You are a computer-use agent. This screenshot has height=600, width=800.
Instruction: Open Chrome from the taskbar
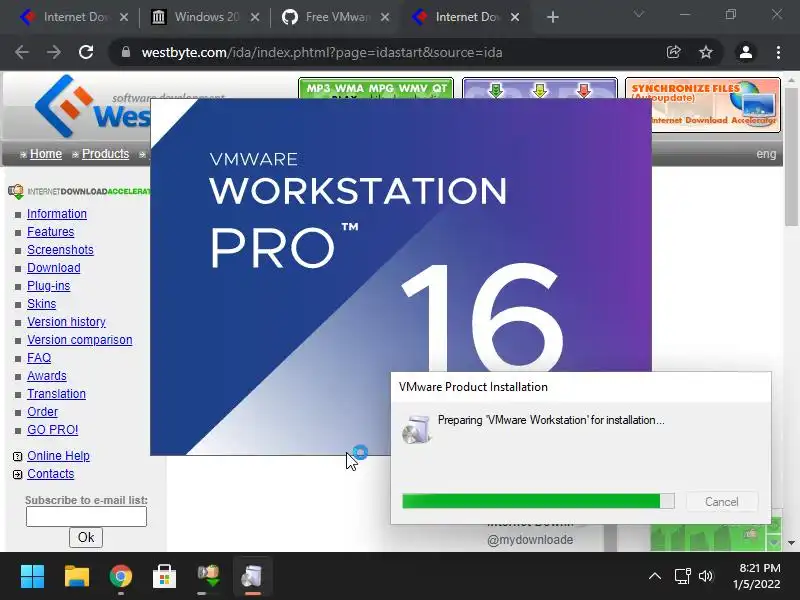pyautogui.click(x=120, y=577)
